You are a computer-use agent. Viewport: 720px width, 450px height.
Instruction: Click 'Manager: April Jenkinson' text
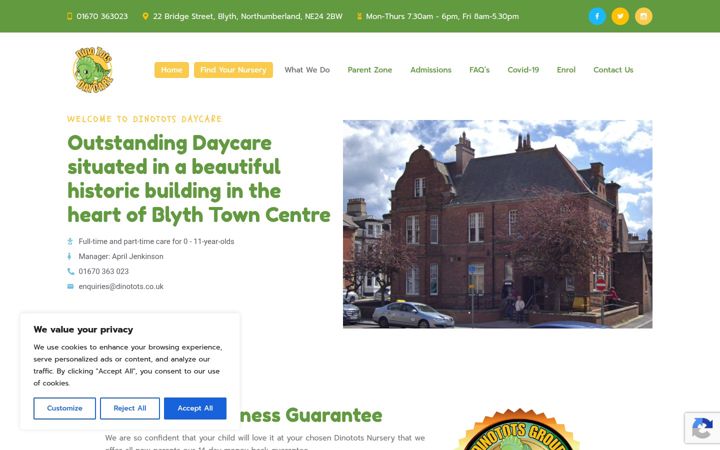tap(121, 256)
